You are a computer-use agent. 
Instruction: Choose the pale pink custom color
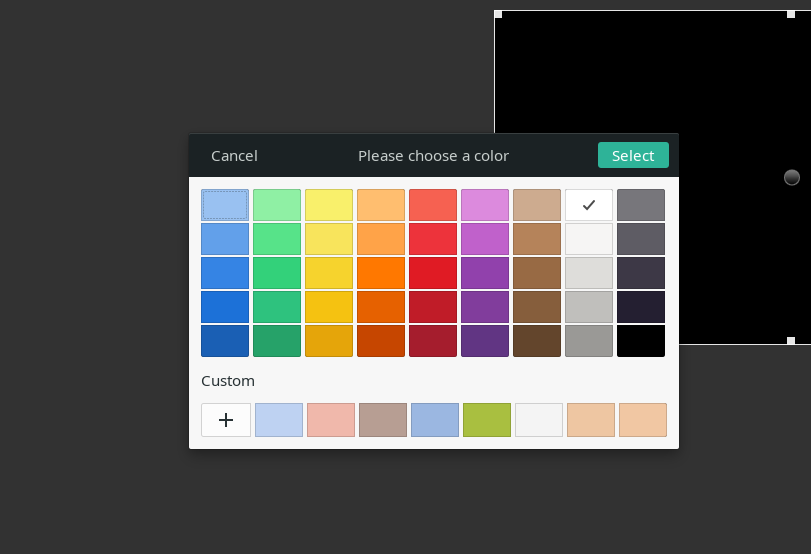(x=331, y=420)
